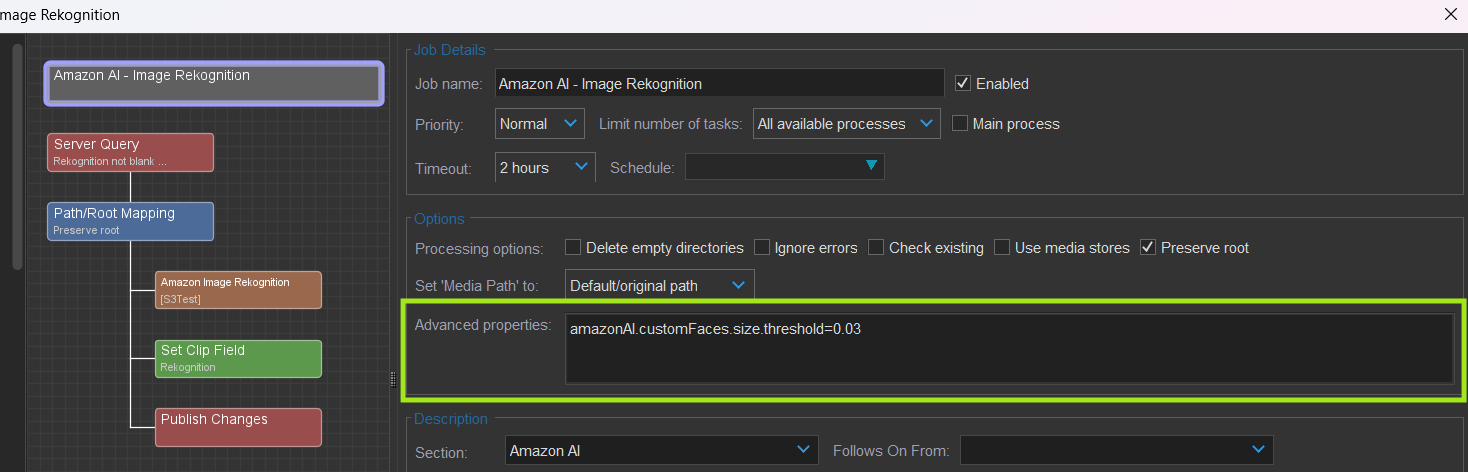The width and height of the screenshot is (1468, 472).
Task: Enable the Main process checkbox
Action: [960, 124]
